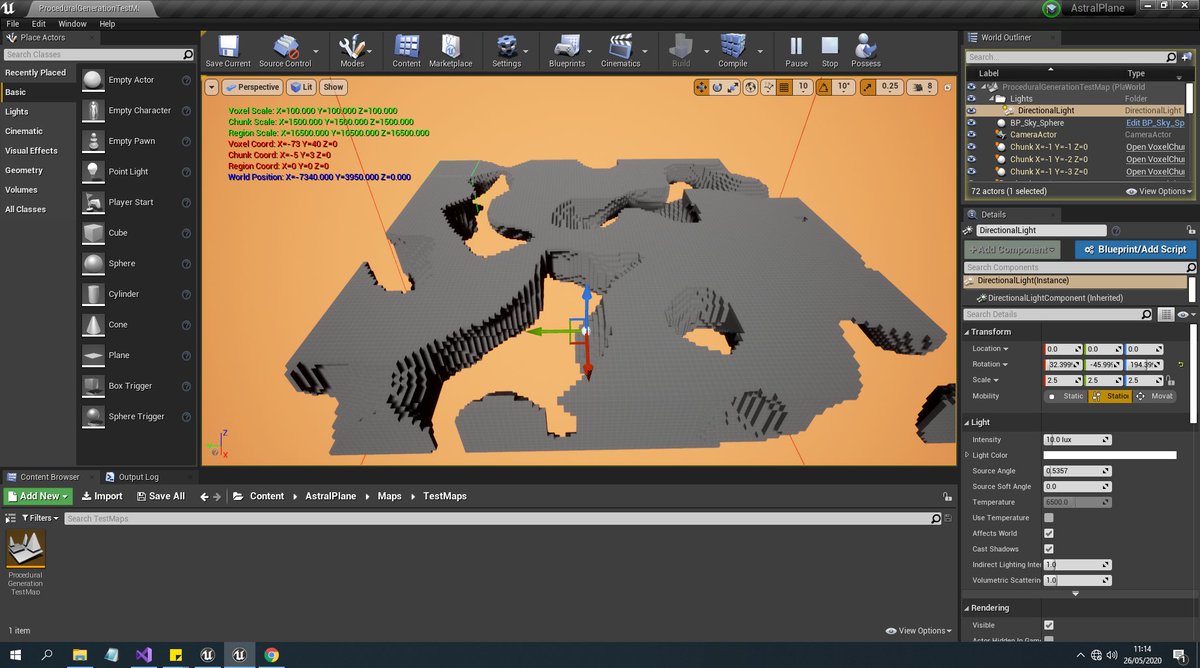This screenshot has height=668, width=1200.
Task: Select the rotate gizmo mode in viewport
Action: pyautogui.click(x=718, y=87)
